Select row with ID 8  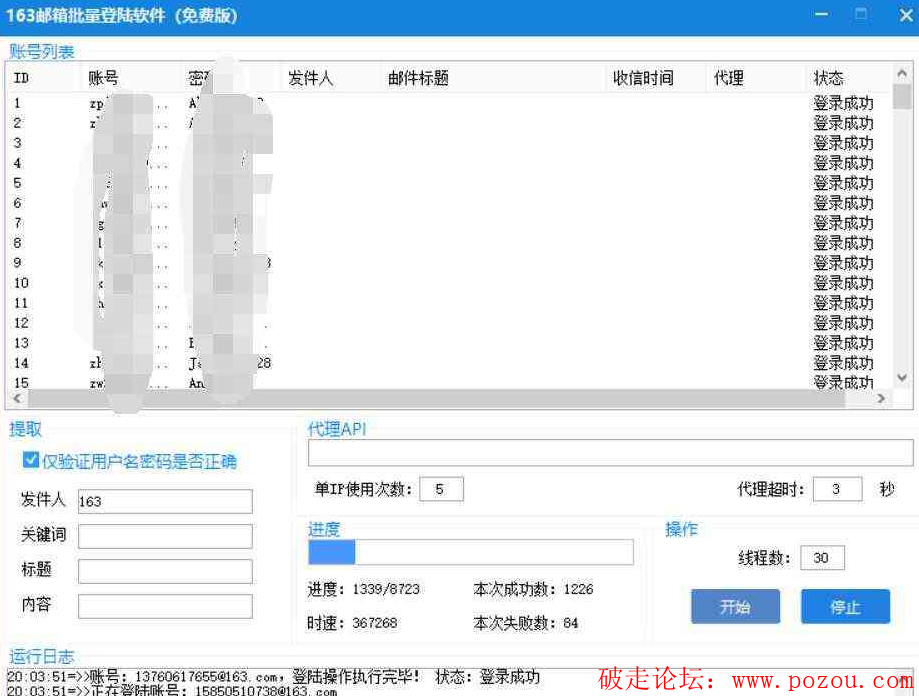[x=451, y=243]
